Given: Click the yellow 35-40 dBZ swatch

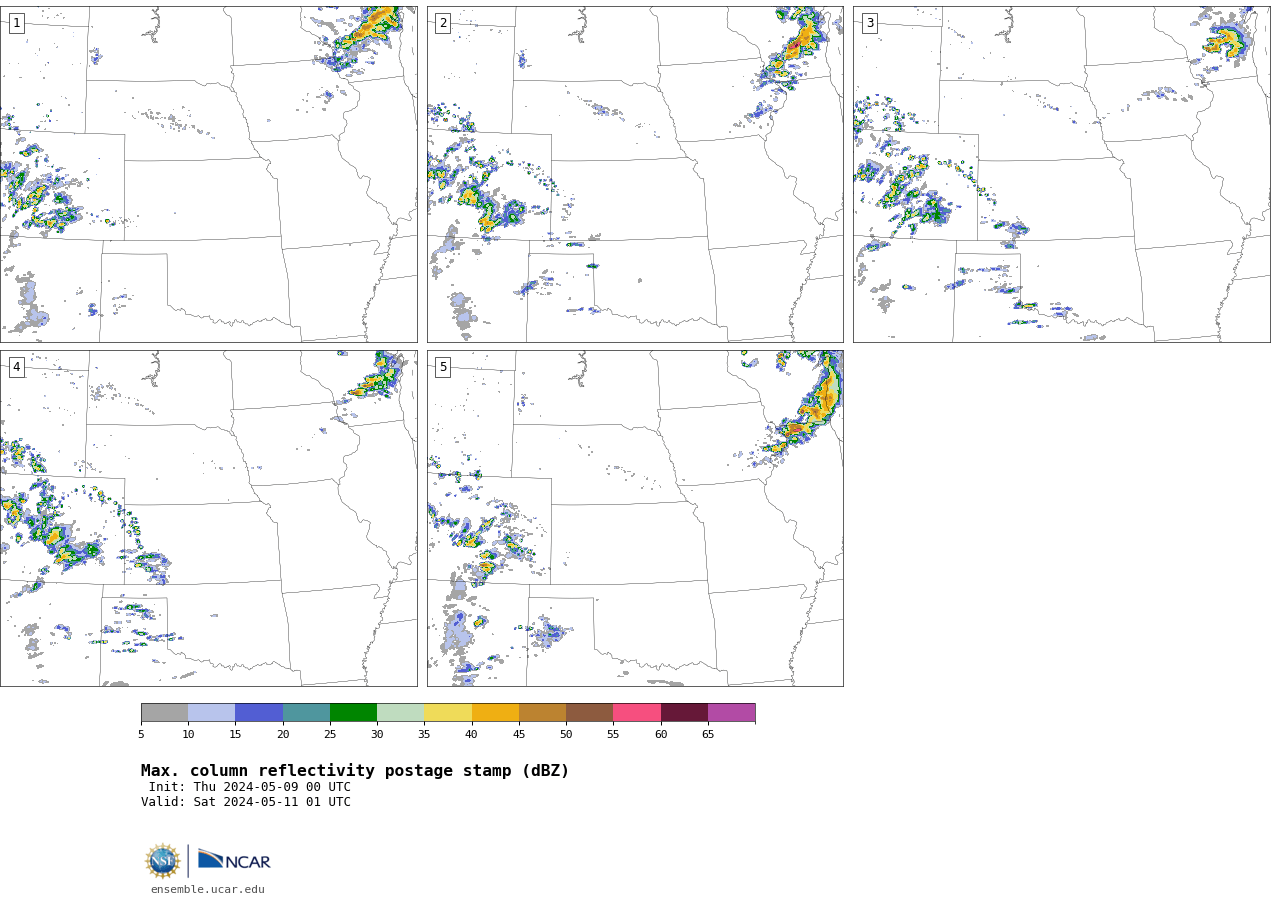Looking at the screenshot, I should tap(448, 712).
